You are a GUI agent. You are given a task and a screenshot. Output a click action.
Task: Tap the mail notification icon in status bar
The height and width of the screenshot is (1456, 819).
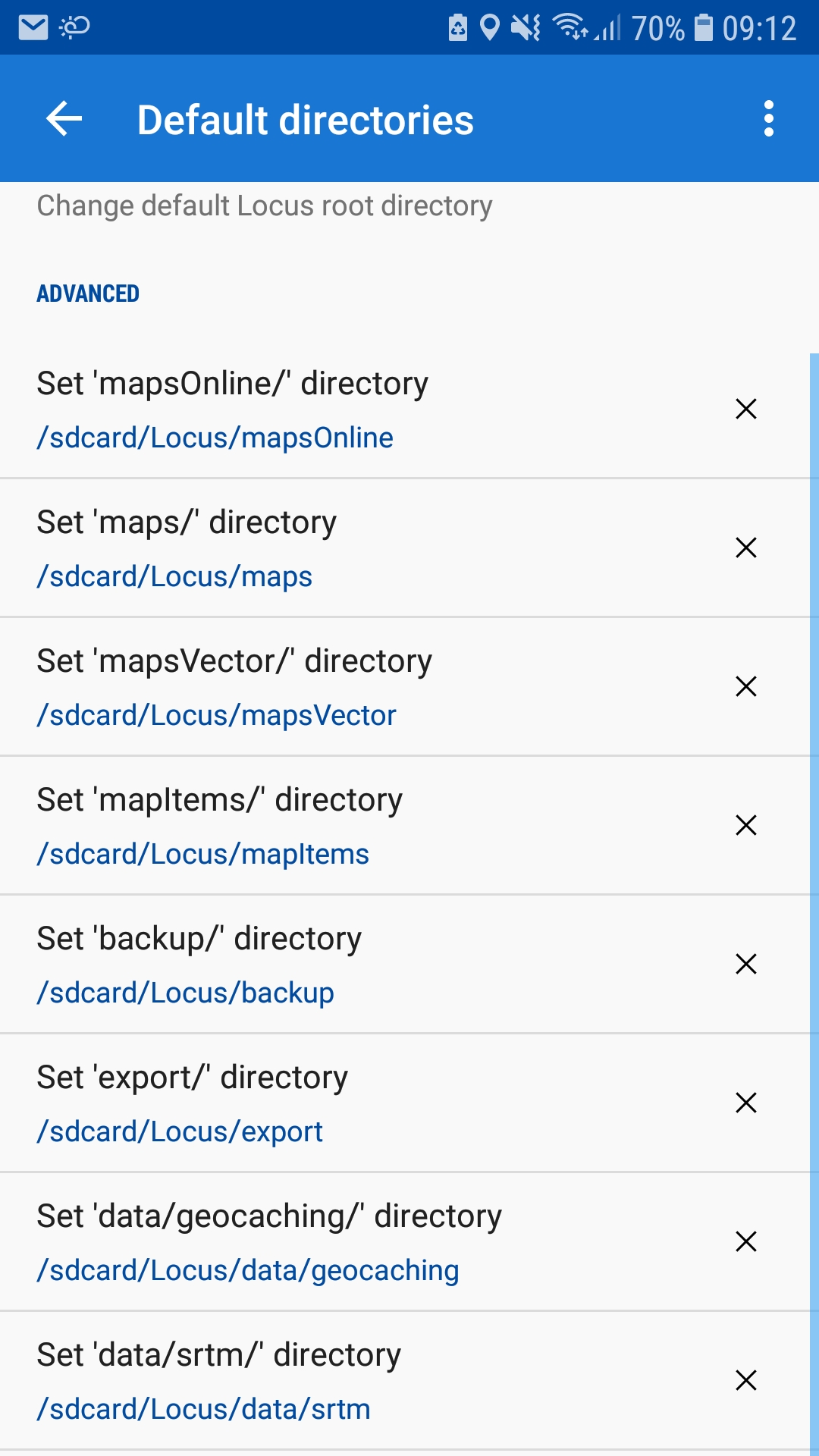(x=33, y=28)
